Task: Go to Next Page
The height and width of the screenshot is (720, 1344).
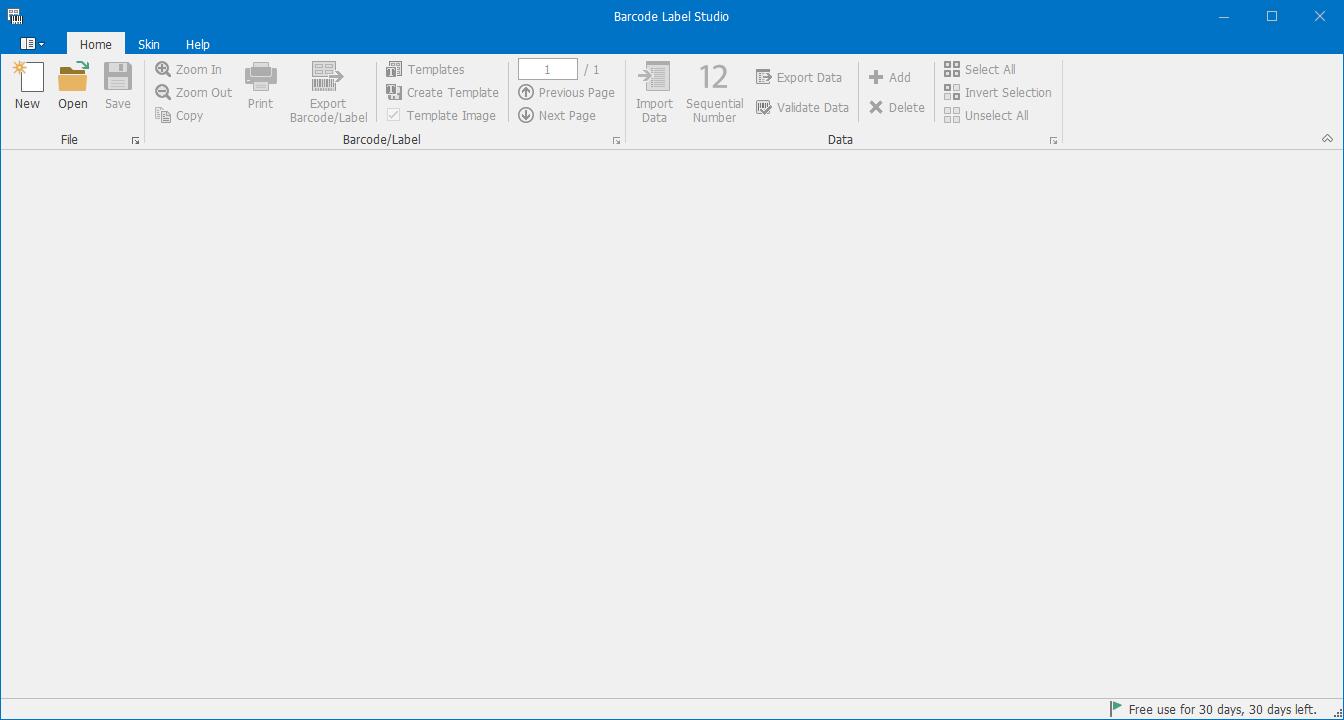Action: point(557,115)
